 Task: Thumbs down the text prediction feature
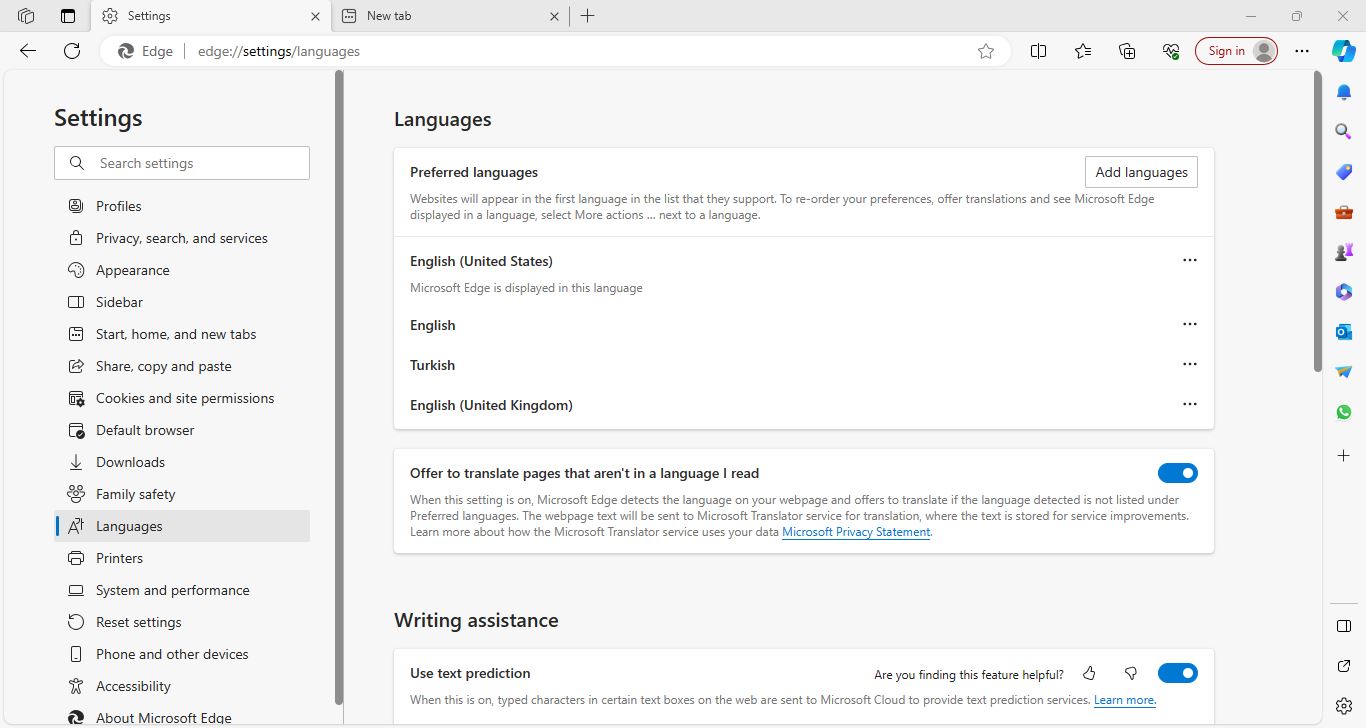[1131, 674]
